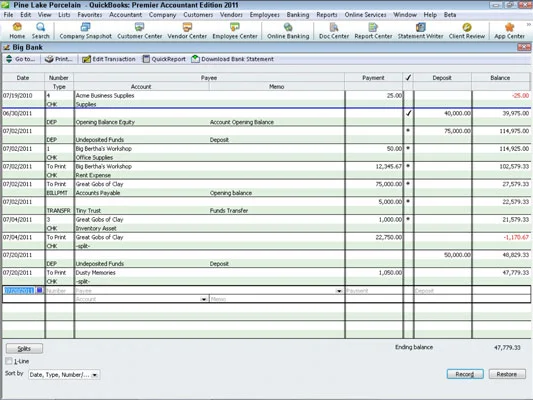Viewport: 533px width, 400px height.
Task: Toggle cleared mark on 5,000.00 transfer
Action: (x=408, y=202)
